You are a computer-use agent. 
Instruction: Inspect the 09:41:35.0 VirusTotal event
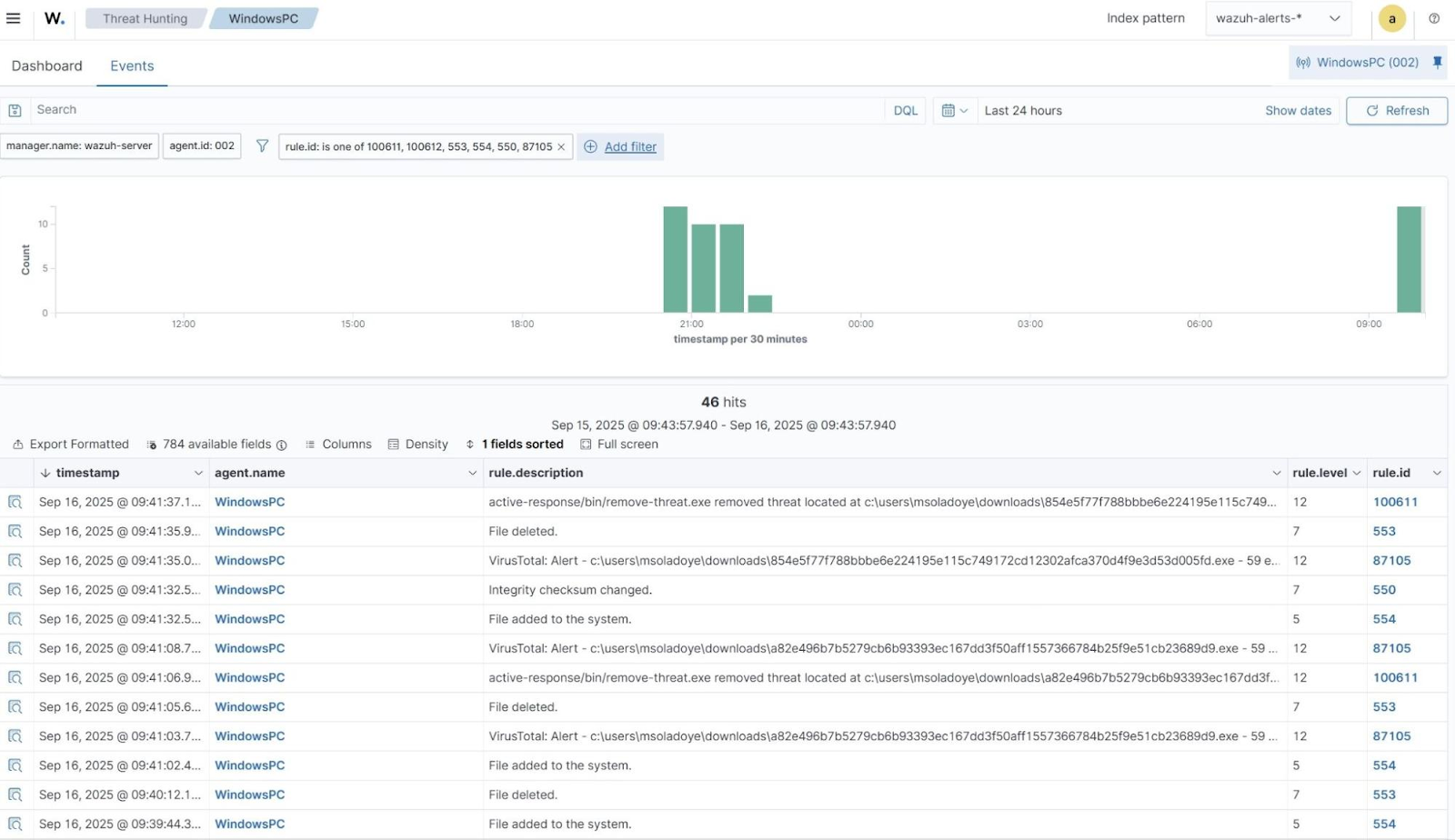15,561
